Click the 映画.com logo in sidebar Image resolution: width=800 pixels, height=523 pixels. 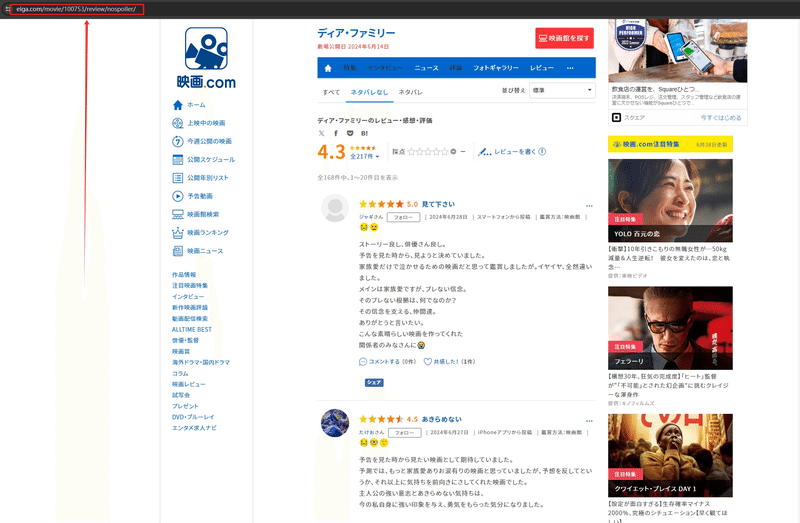click(206, 58)
